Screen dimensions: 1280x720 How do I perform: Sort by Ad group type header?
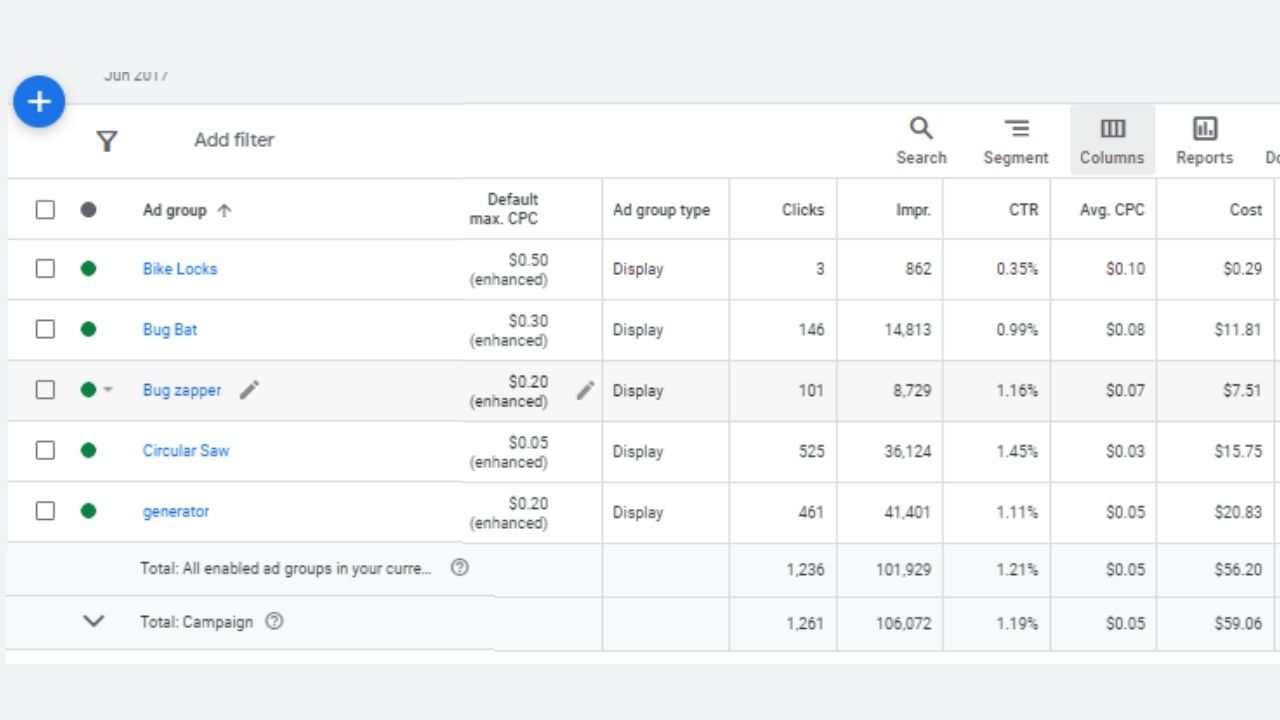(x=661, y=210)
